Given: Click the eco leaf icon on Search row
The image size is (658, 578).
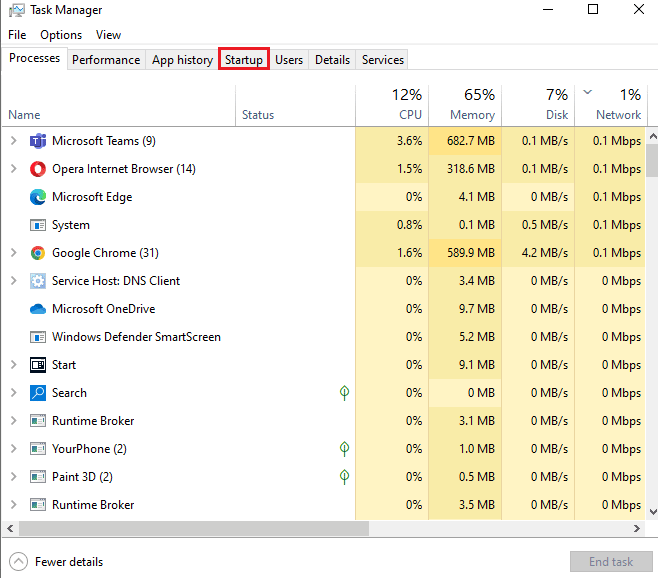Looking at the screenshot, I should (344, 393).
